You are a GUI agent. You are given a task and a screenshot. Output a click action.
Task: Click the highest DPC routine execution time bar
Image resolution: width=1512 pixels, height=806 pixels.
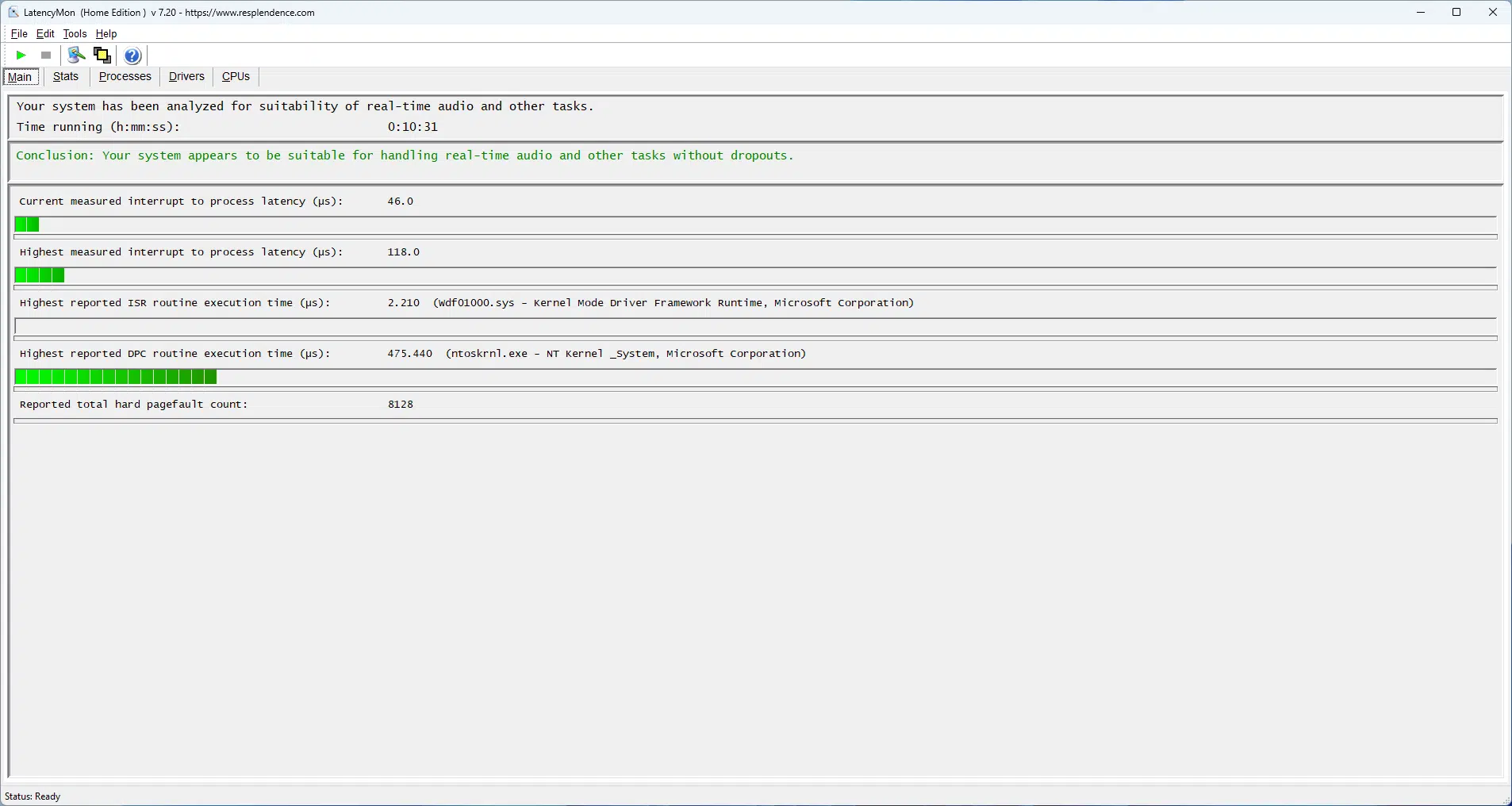[116, 378]
